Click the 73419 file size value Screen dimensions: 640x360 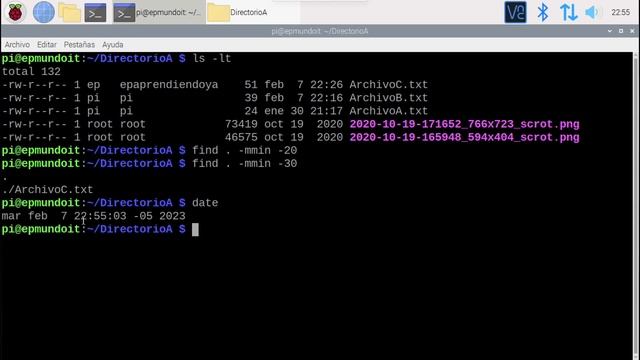[x=241, y=124]
